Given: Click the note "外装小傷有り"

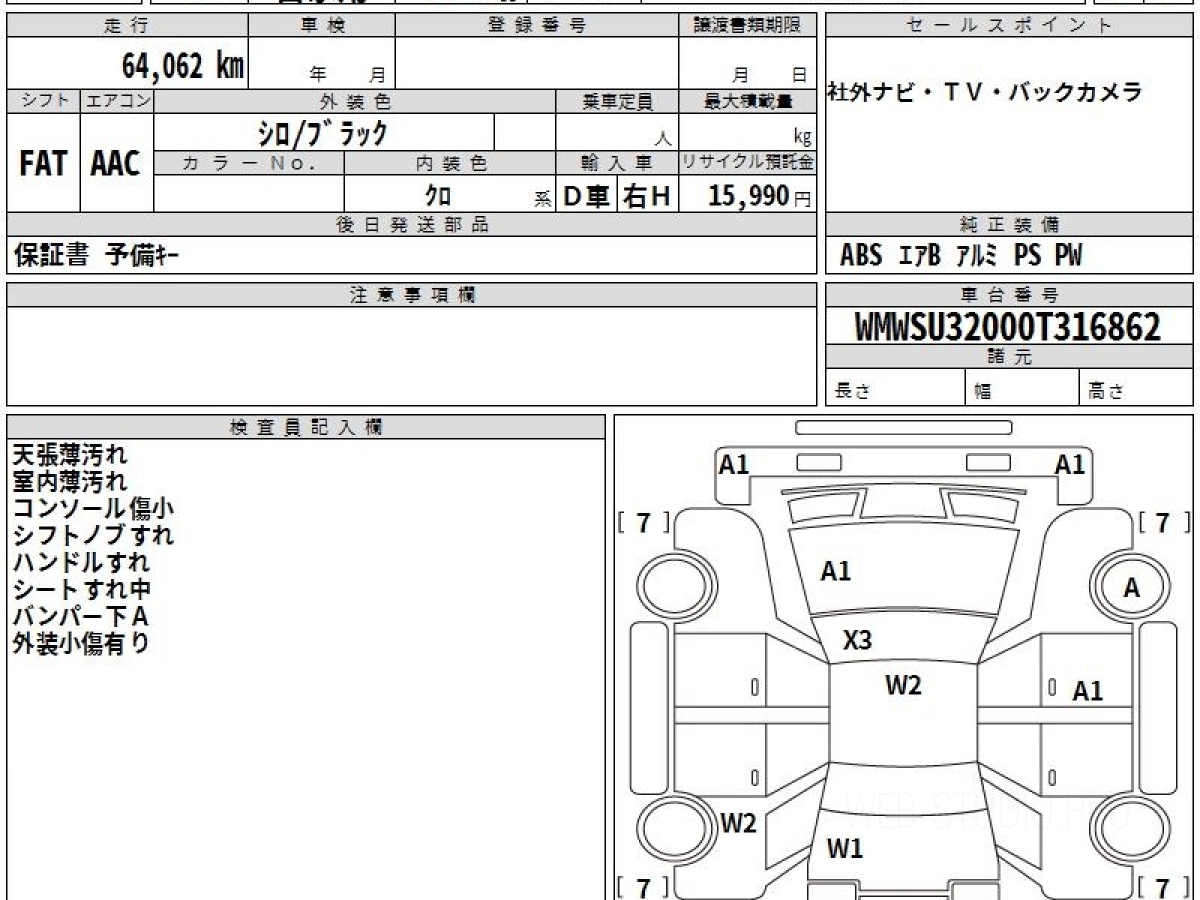Looking at the screenshot, I should (81, 643).
